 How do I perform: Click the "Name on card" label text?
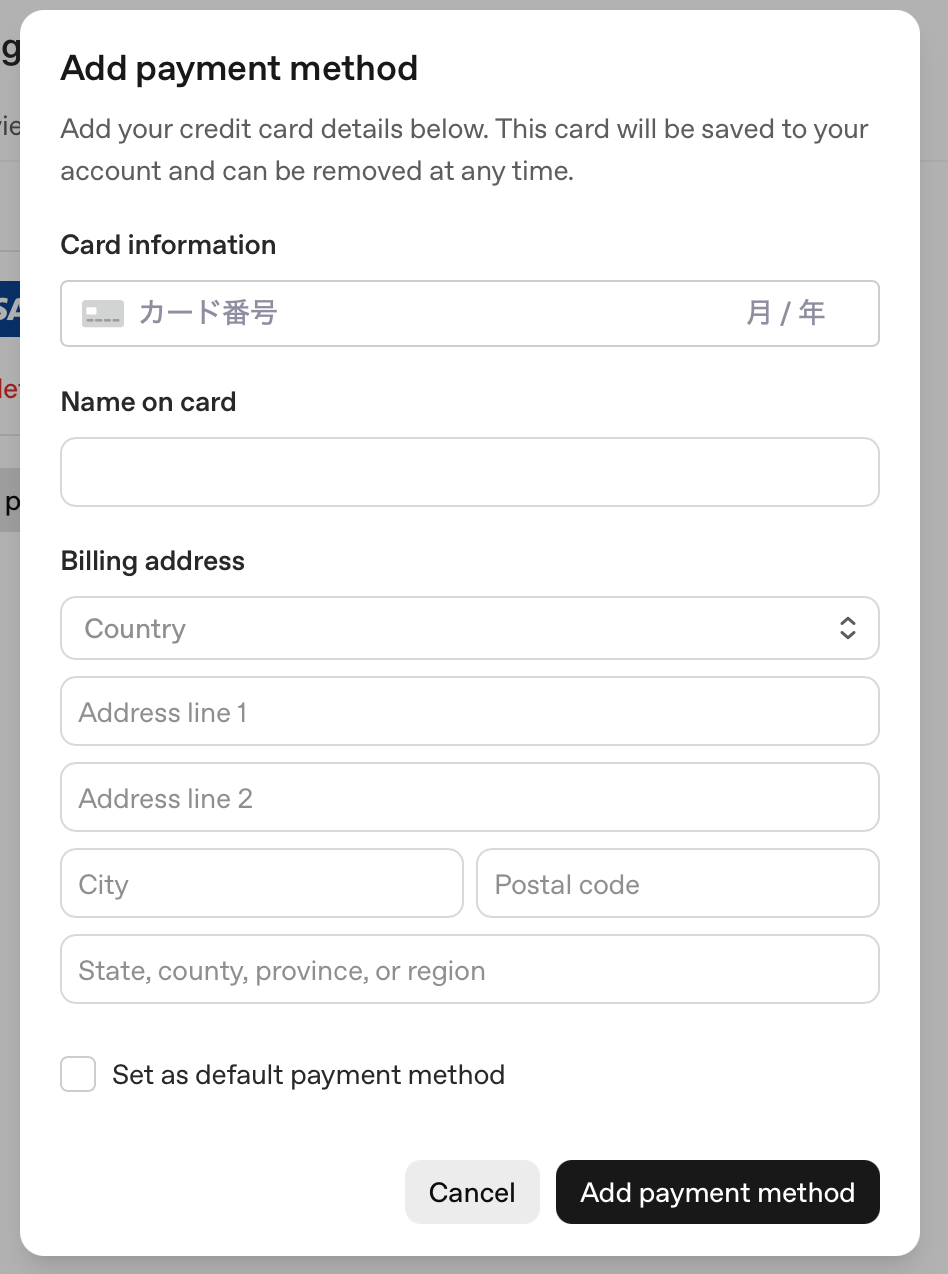[x=148, y=402]
